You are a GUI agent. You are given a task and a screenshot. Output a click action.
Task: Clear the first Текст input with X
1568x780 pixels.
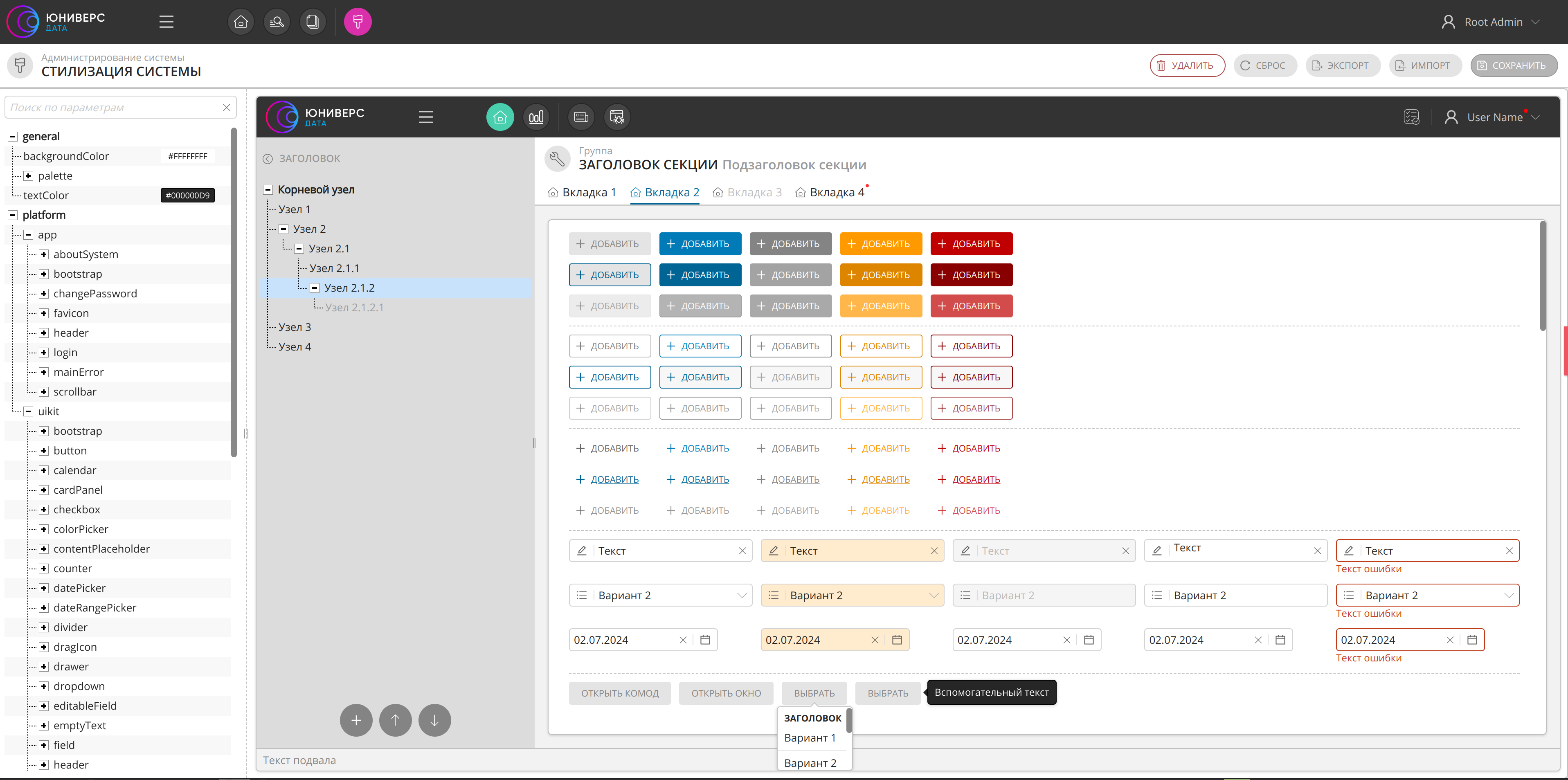(x=742, y=551)
